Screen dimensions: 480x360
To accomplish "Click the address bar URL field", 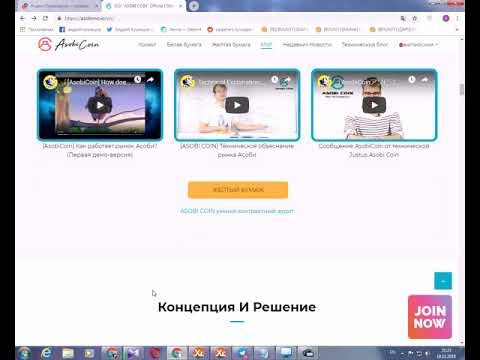I will 227,18.
